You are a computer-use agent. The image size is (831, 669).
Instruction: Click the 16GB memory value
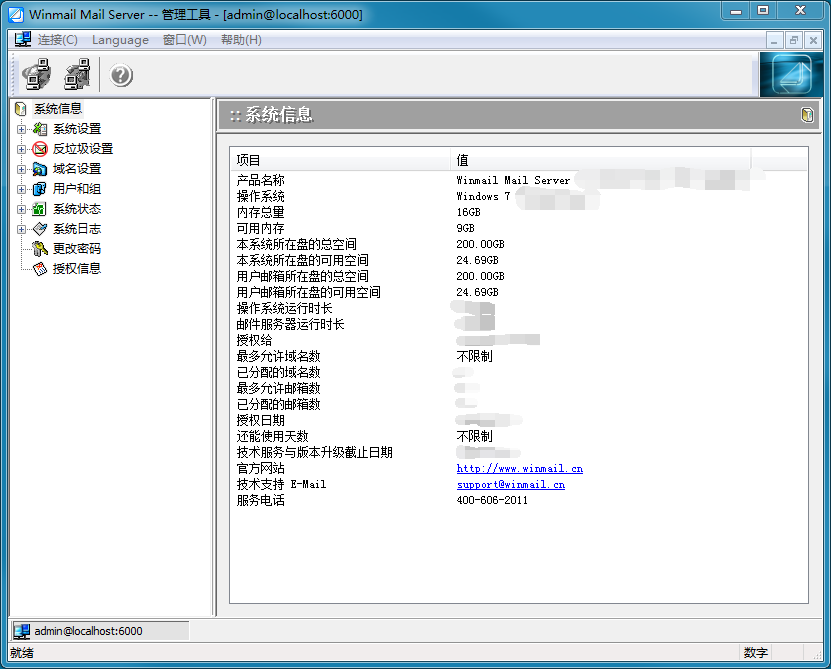468,213
